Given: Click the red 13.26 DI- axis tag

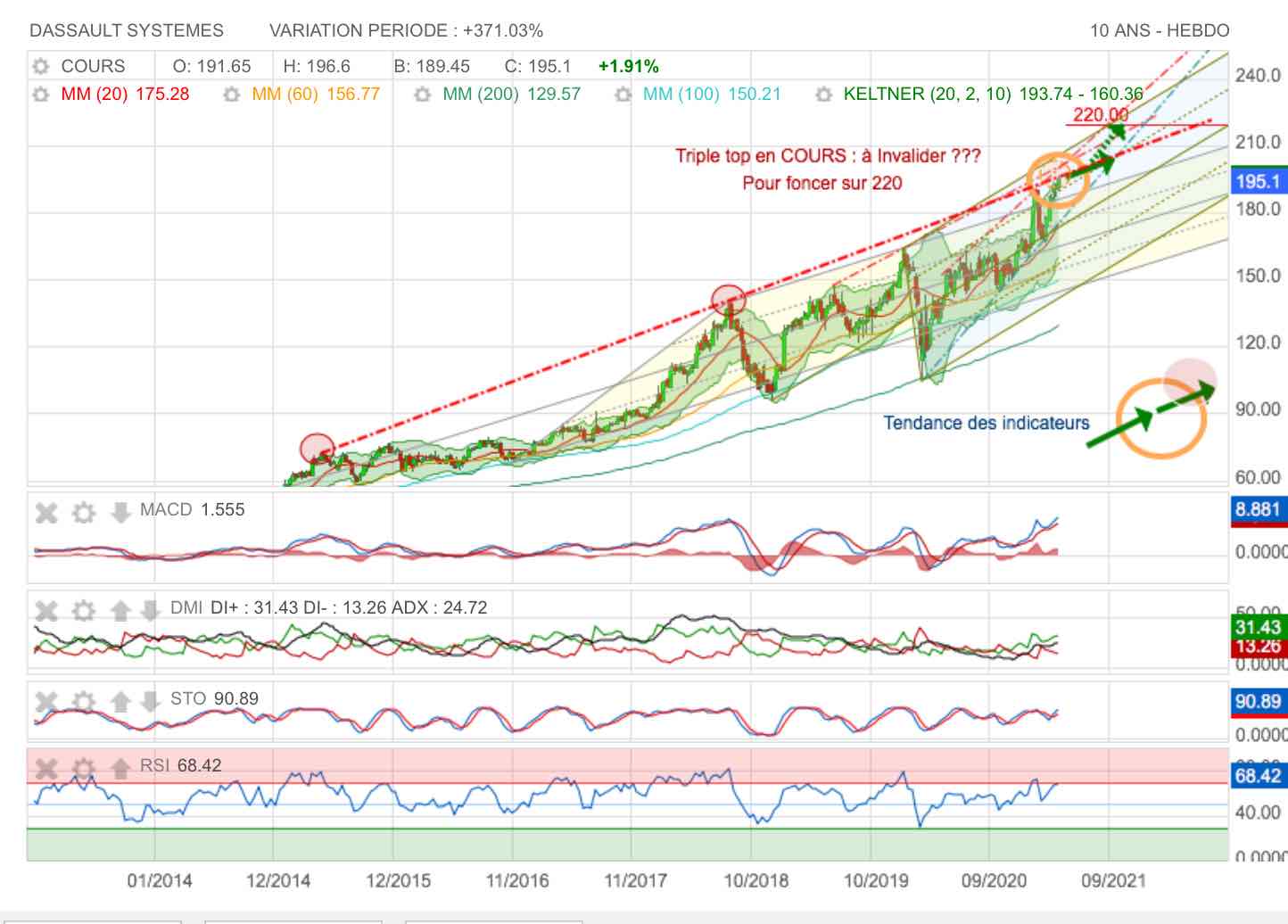Looking at the screenshot, I should coord(1259,647).
